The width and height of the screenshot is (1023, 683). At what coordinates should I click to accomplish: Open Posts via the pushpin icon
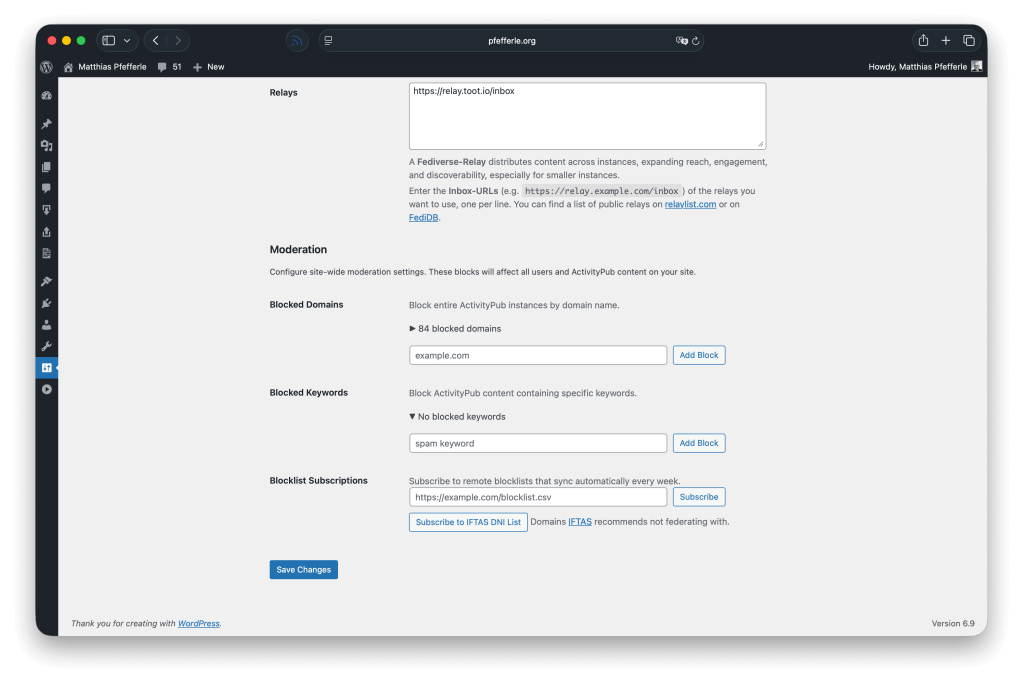pyautogui.click(x=46, y=124)
